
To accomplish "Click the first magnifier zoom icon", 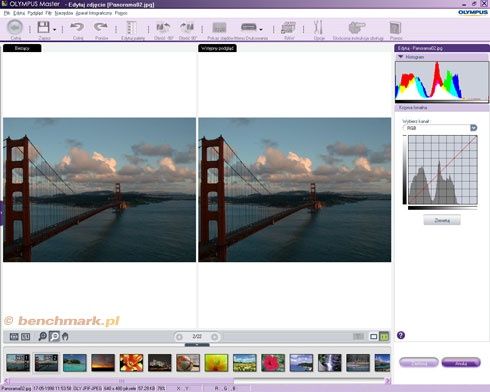I will tap(42, 336).
